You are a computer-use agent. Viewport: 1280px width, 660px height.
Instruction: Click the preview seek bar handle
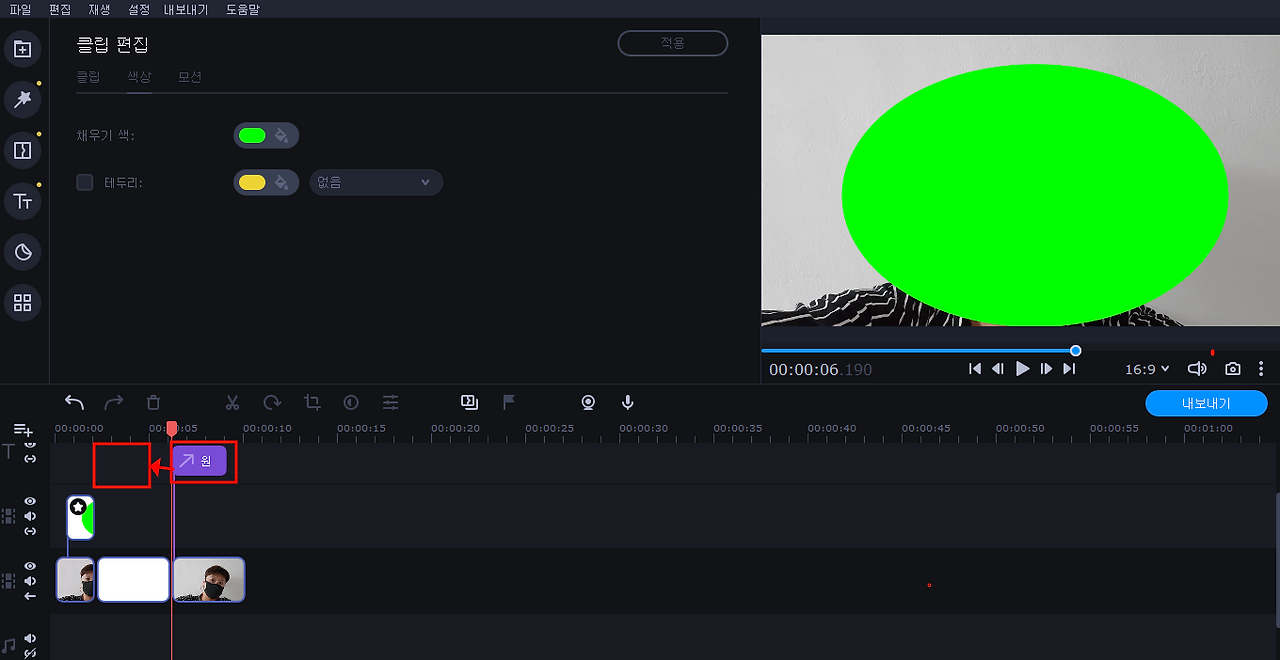point(1076,350)
